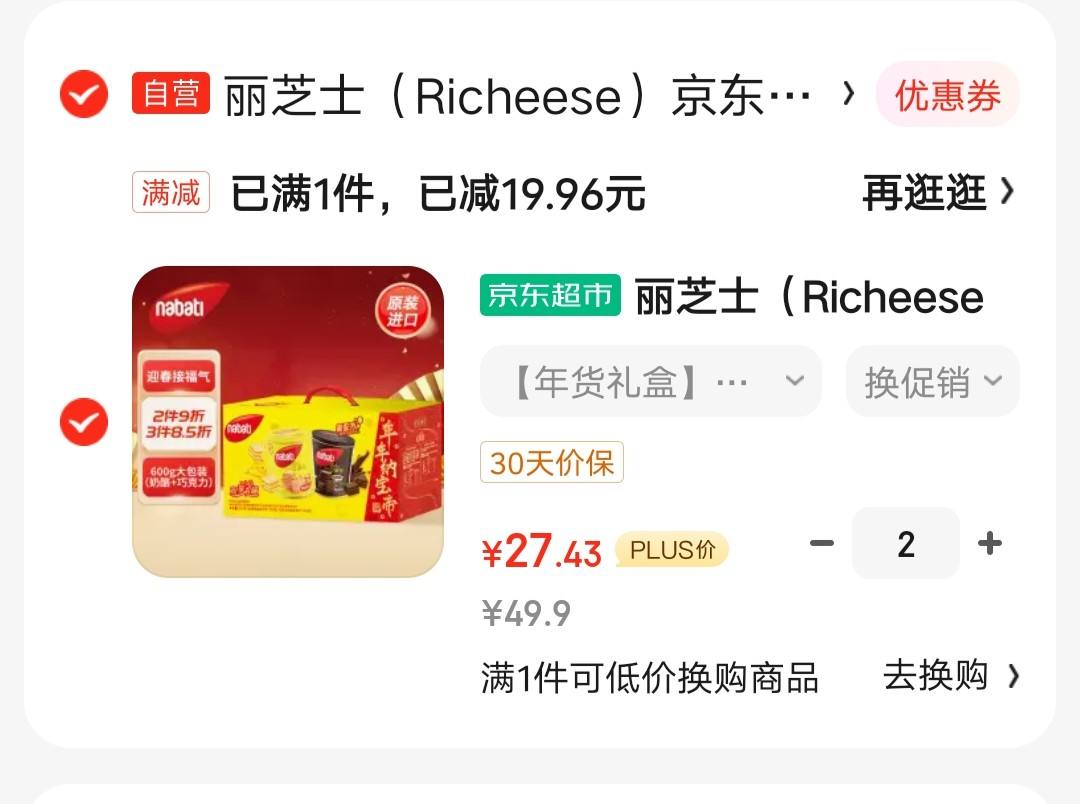Expand the 换促销 promotion dropdown

[933, 381]
